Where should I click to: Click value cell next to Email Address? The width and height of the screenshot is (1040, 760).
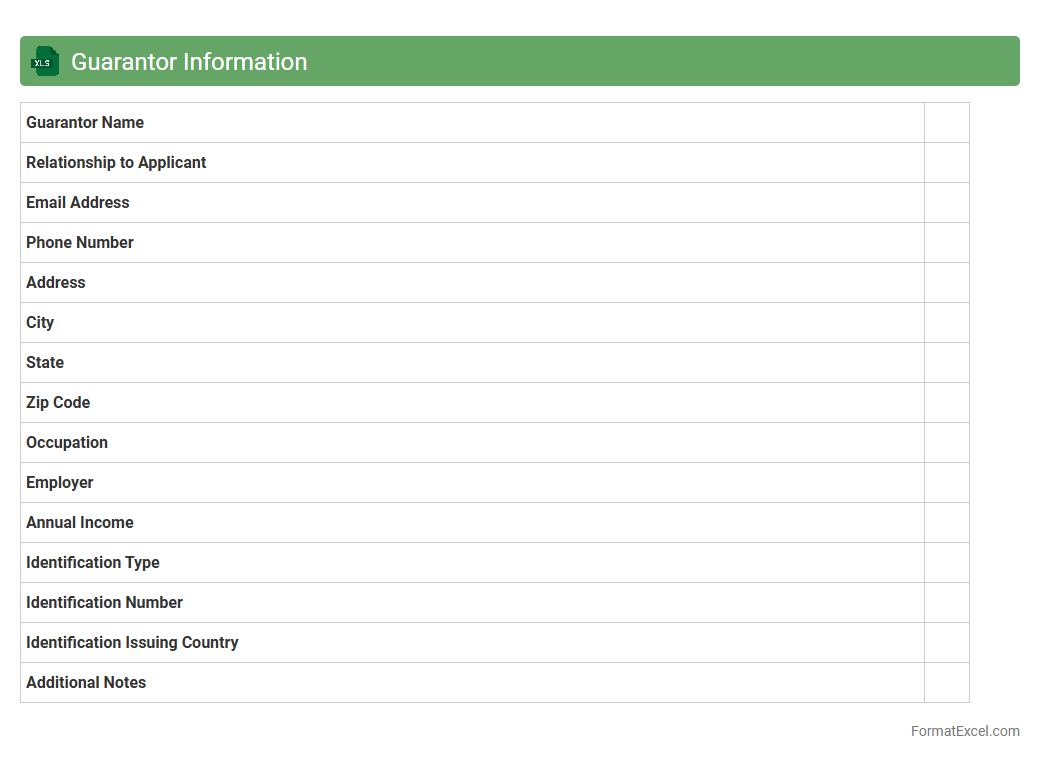946,203
